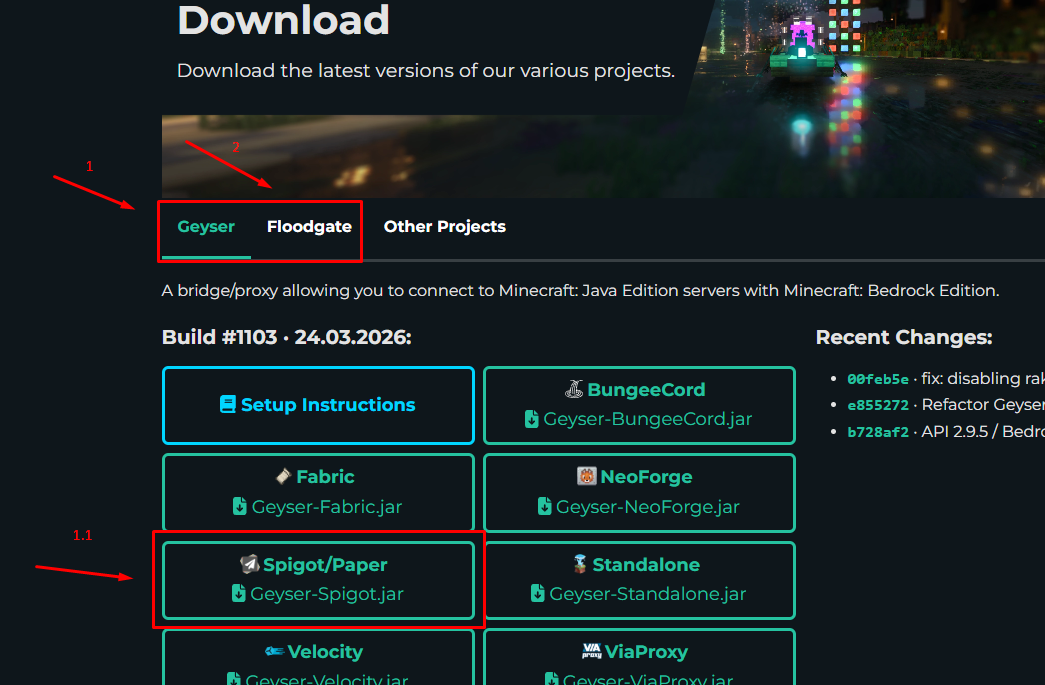This screenshot has width=1045, height=685.
Task: Click the Recent Changes heading
Action: pyautogui.click(x=904, y=337)
